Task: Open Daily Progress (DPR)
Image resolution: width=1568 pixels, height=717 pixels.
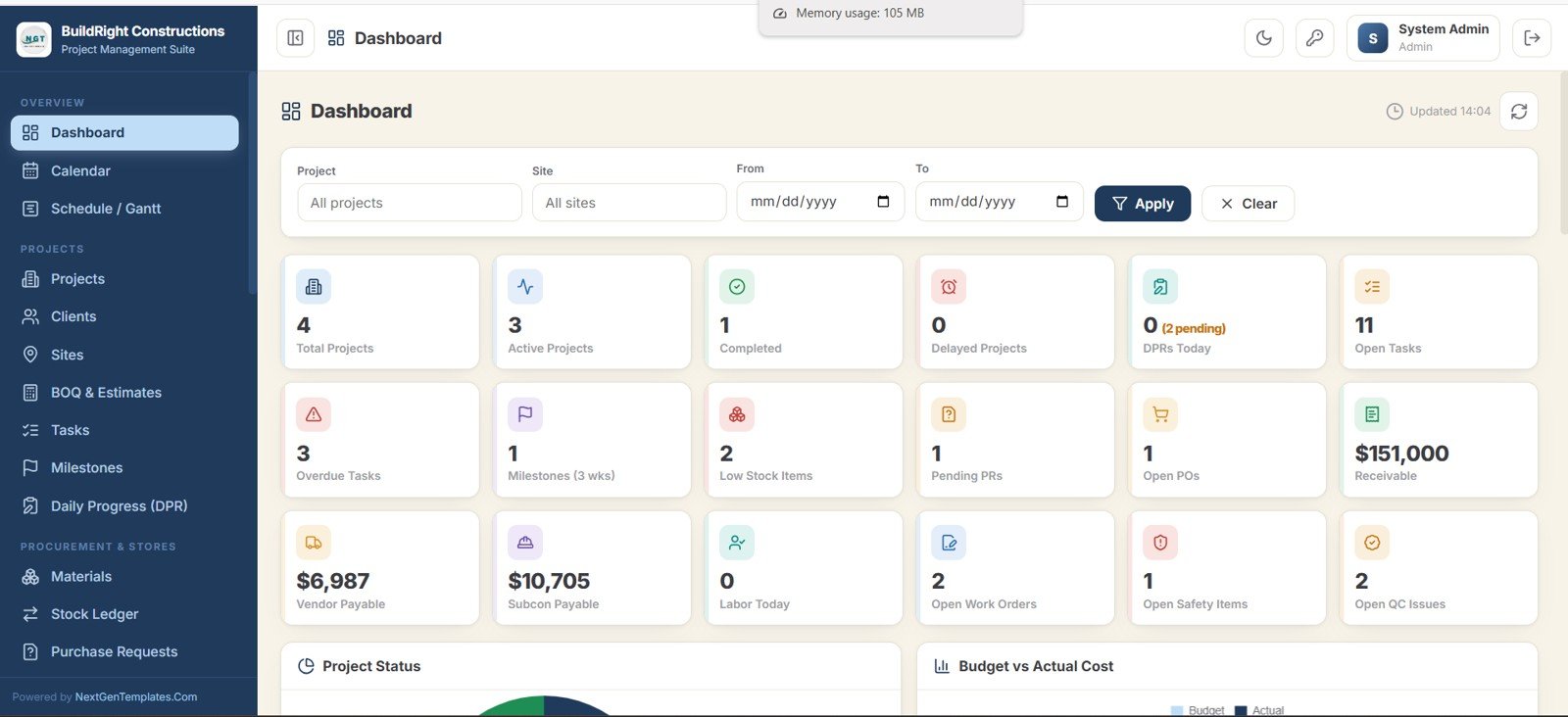Action: (x=124, y=506)
